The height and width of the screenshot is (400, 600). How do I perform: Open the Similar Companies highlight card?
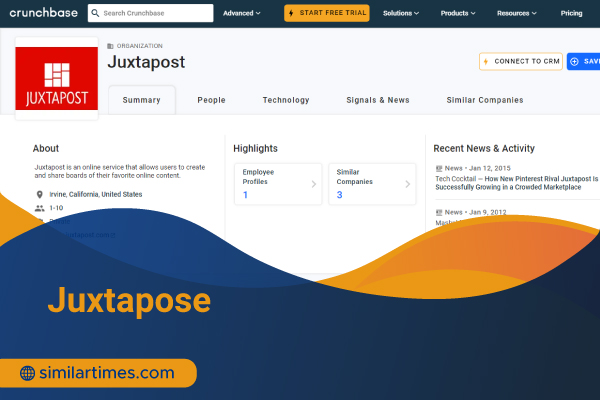372,184
